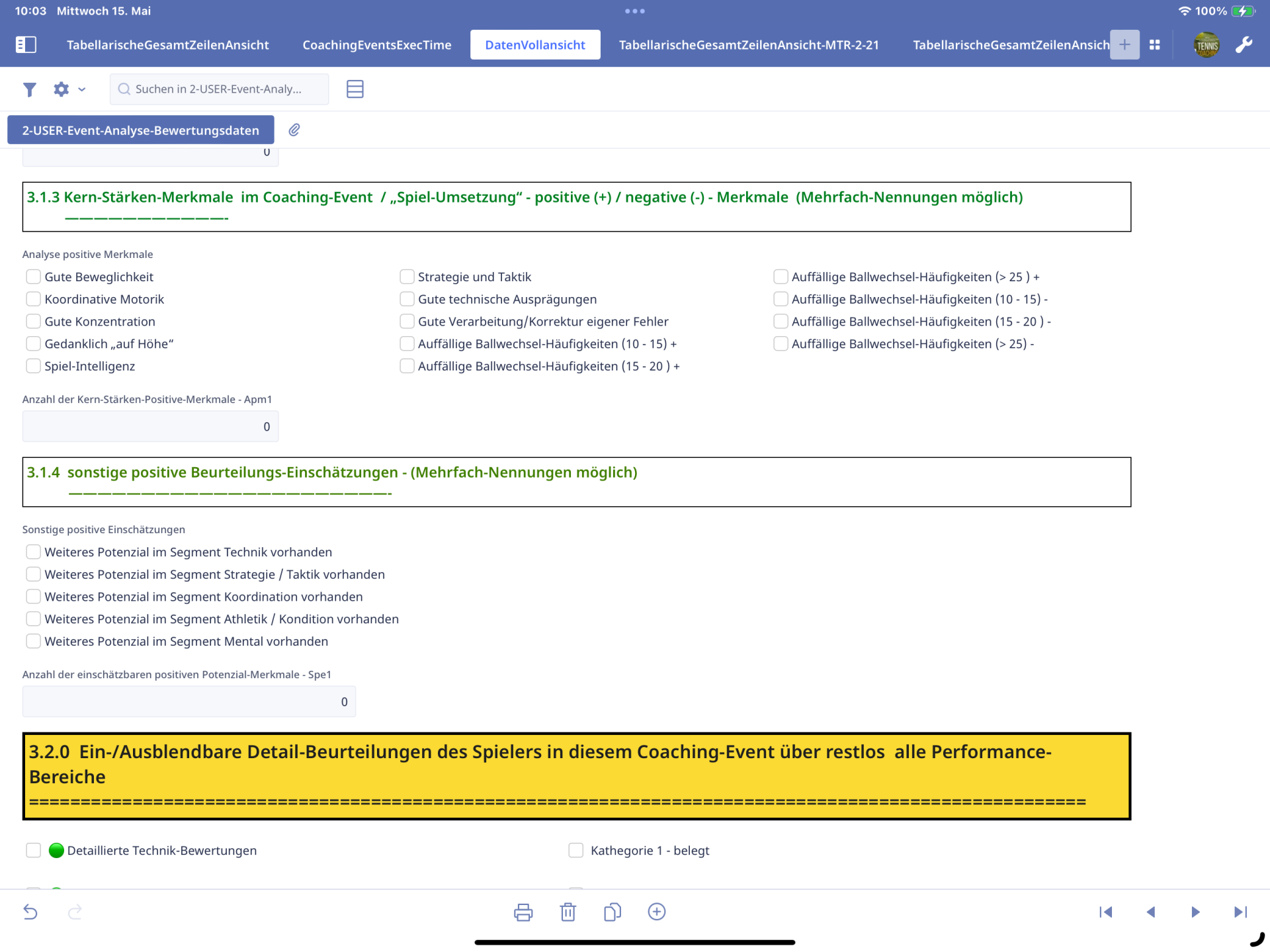
Task: Tick Weiteres Potenzial im Segment Mental
Action: 33,641
